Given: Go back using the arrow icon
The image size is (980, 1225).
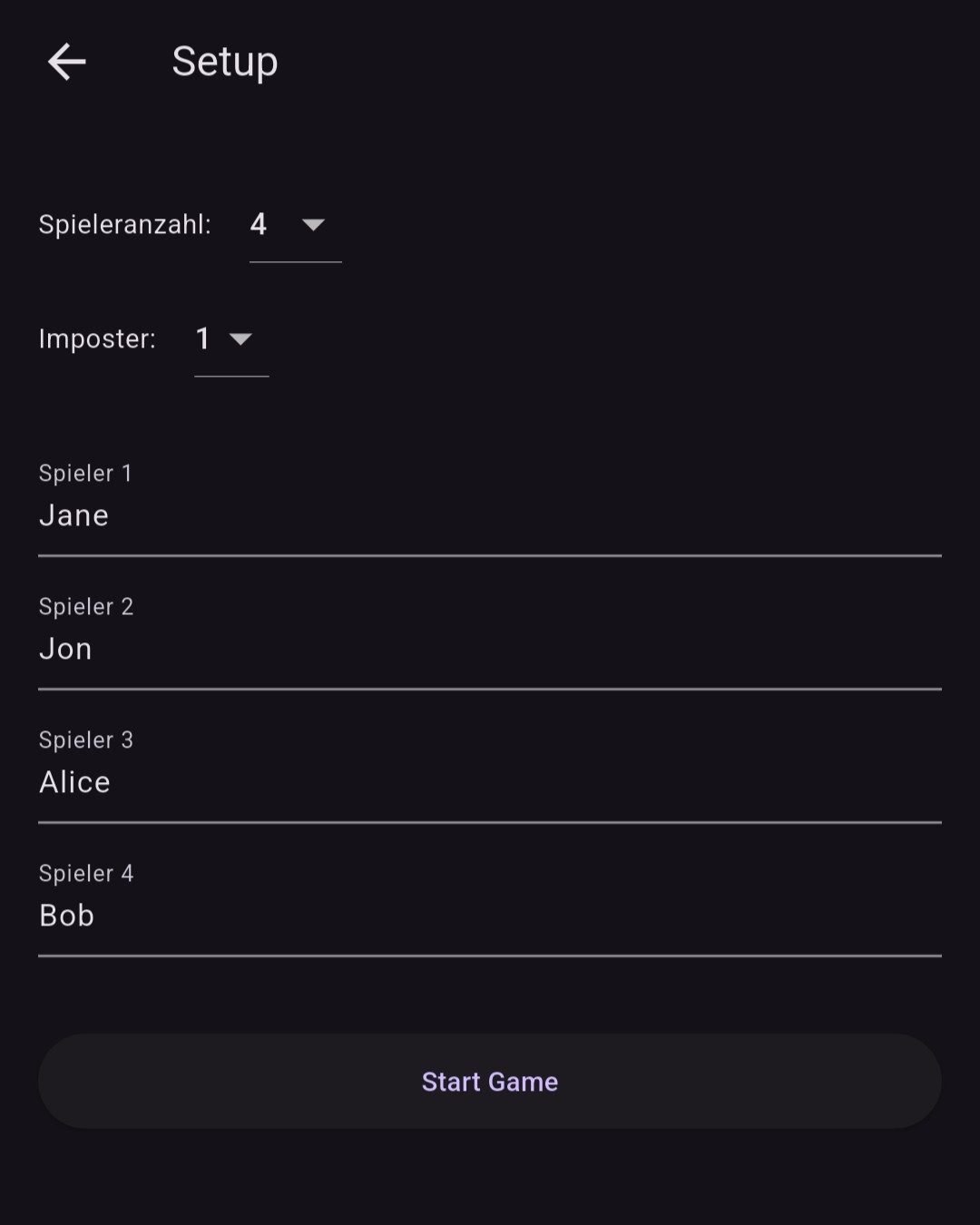Looking at the screenshot, I should click(x=66, y=62).
